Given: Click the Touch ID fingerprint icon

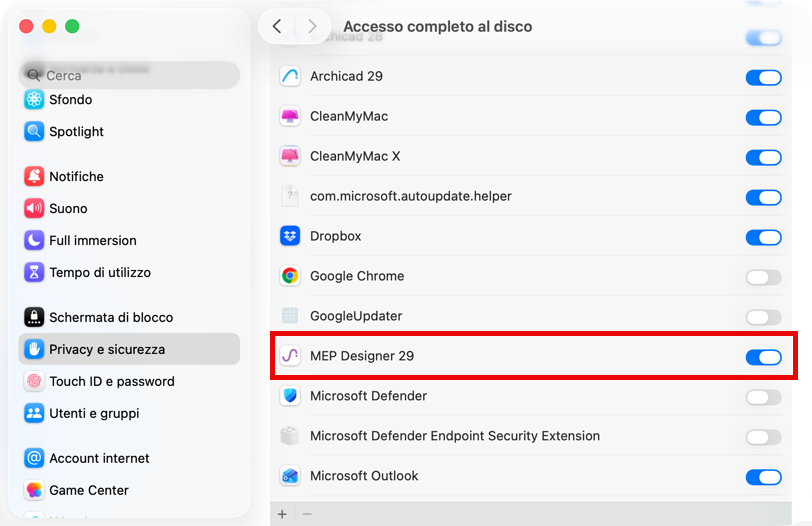Looking at the screenshot, I should (x=34, y=381).
